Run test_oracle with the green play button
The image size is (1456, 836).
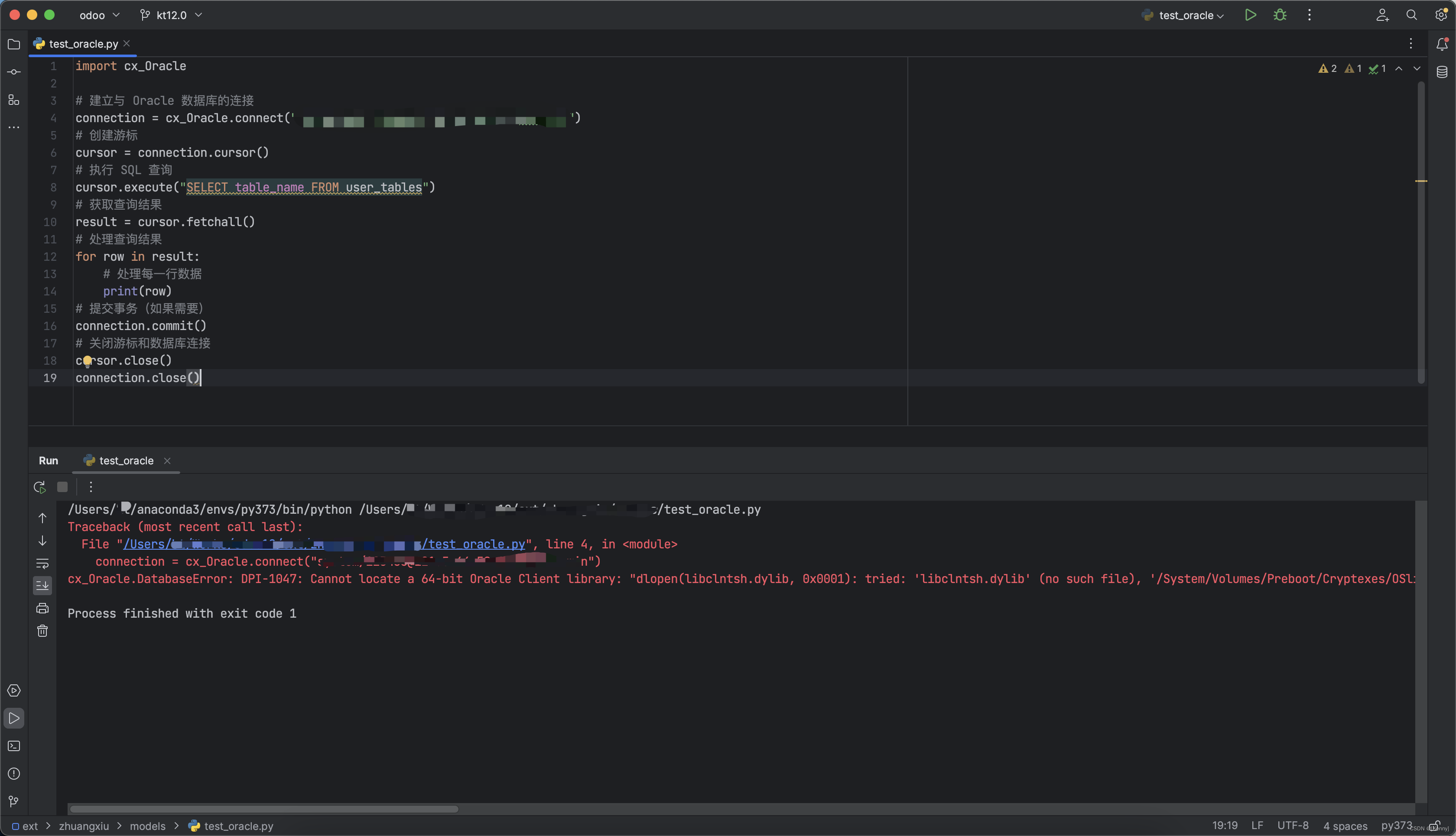tap(1250, 15)
